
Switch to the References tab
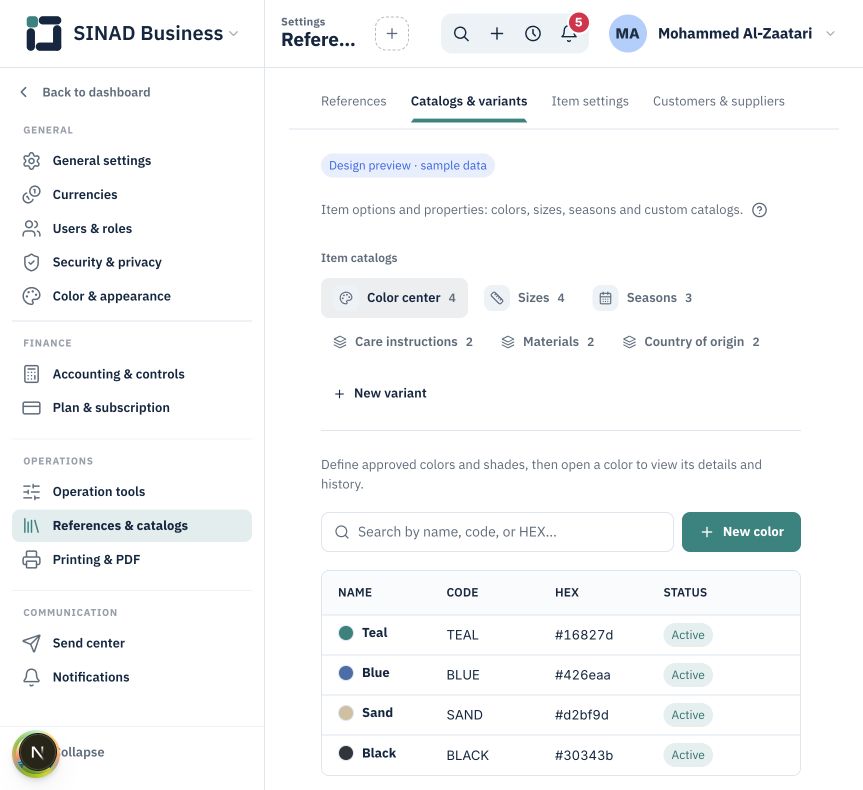[x=353, y=101]
